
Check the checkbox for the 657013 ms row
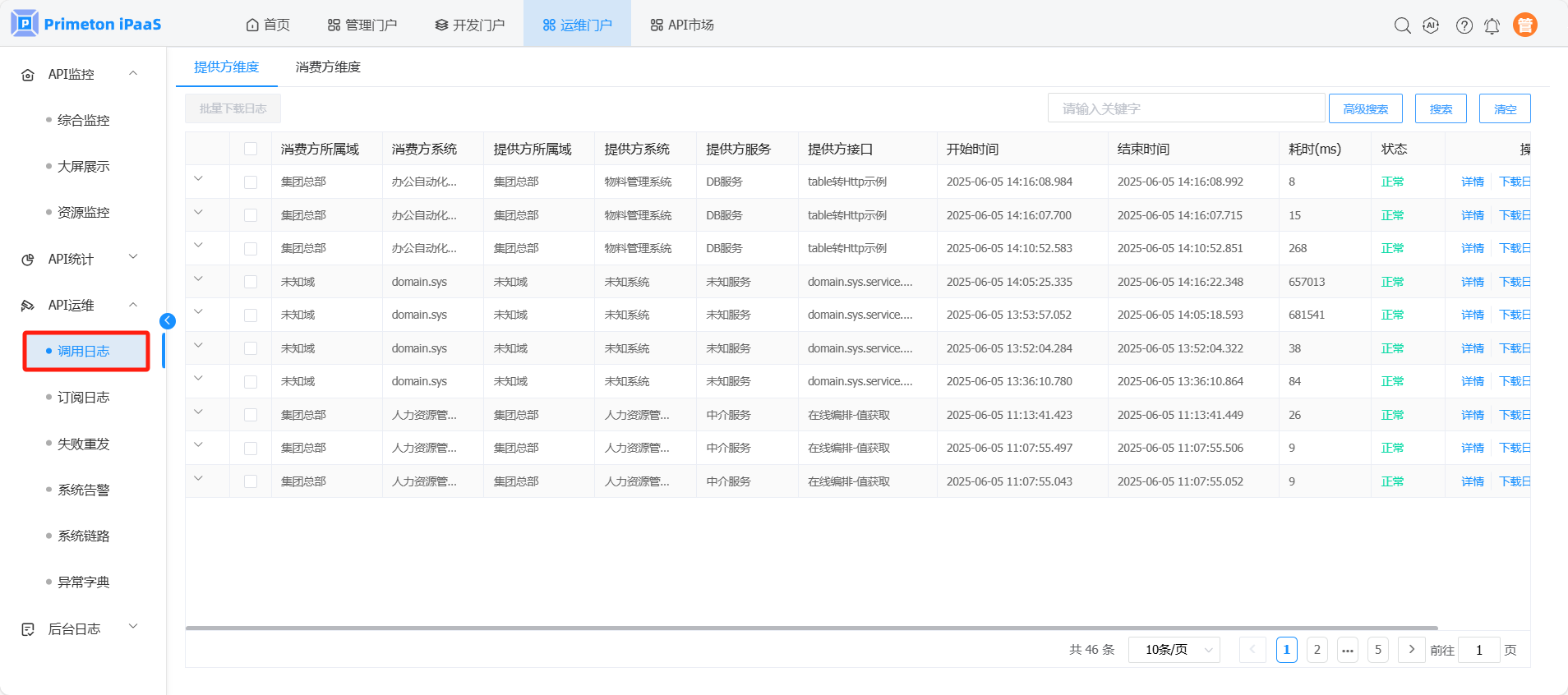click(x=251, y=282)
